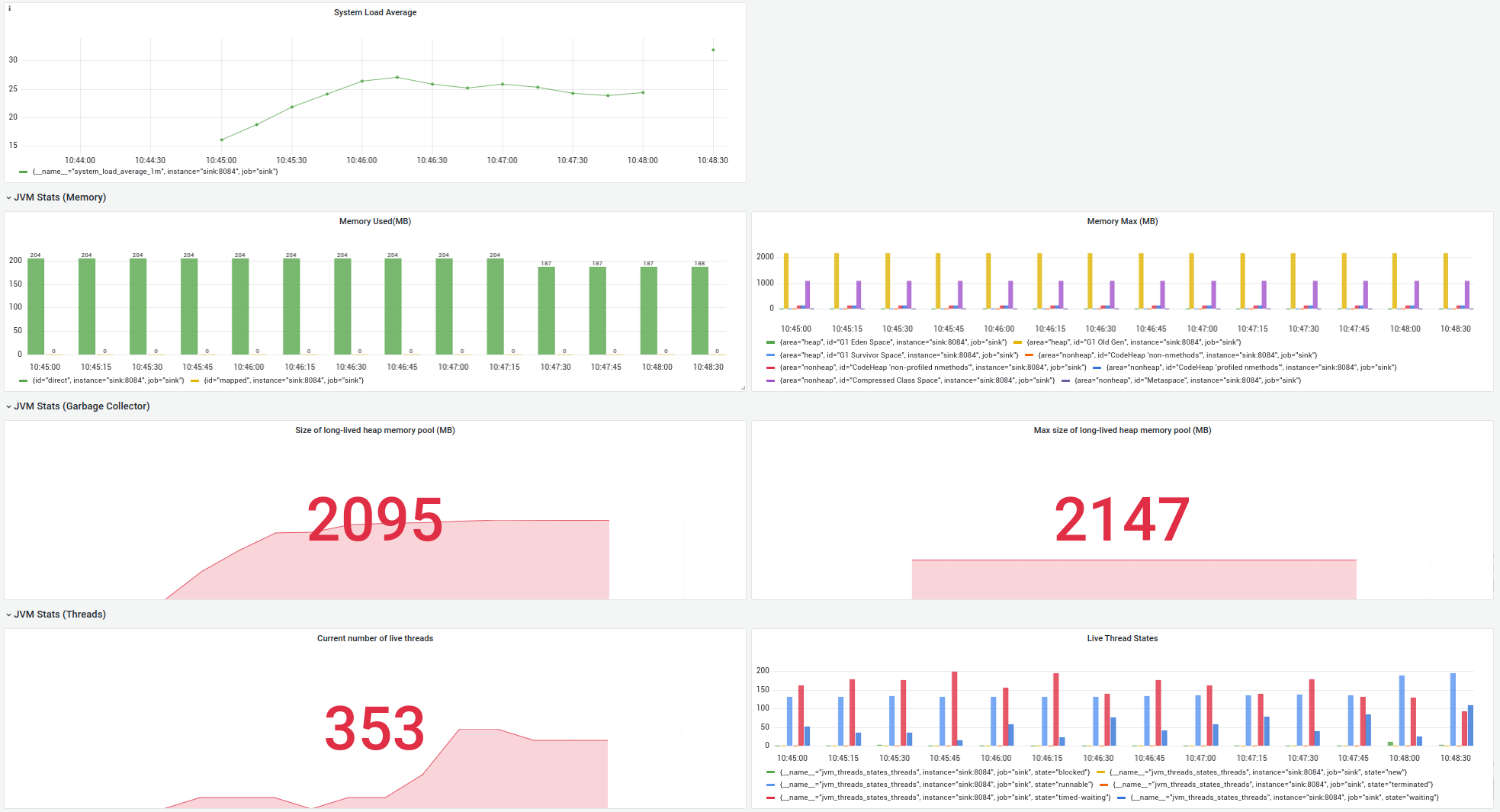1500x812 pixels.
Task: Toggle the state="runnable" threads legend series
Action: [936, 785]
